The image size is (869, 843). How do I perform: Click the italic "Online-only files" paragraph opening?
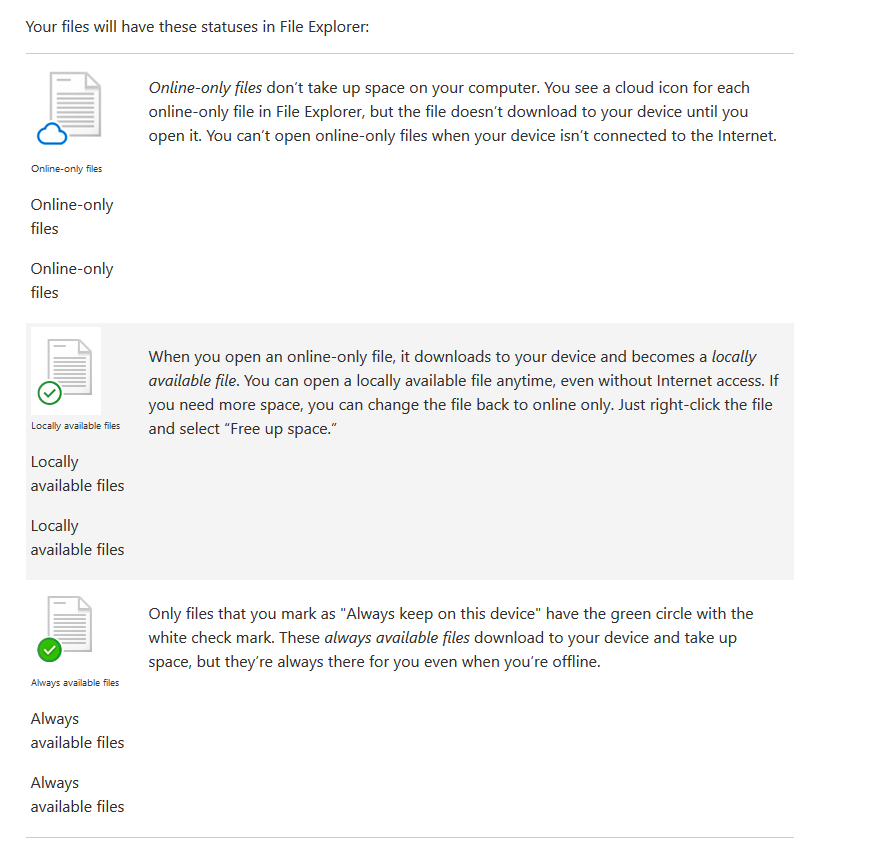click(x=205, y=88)
